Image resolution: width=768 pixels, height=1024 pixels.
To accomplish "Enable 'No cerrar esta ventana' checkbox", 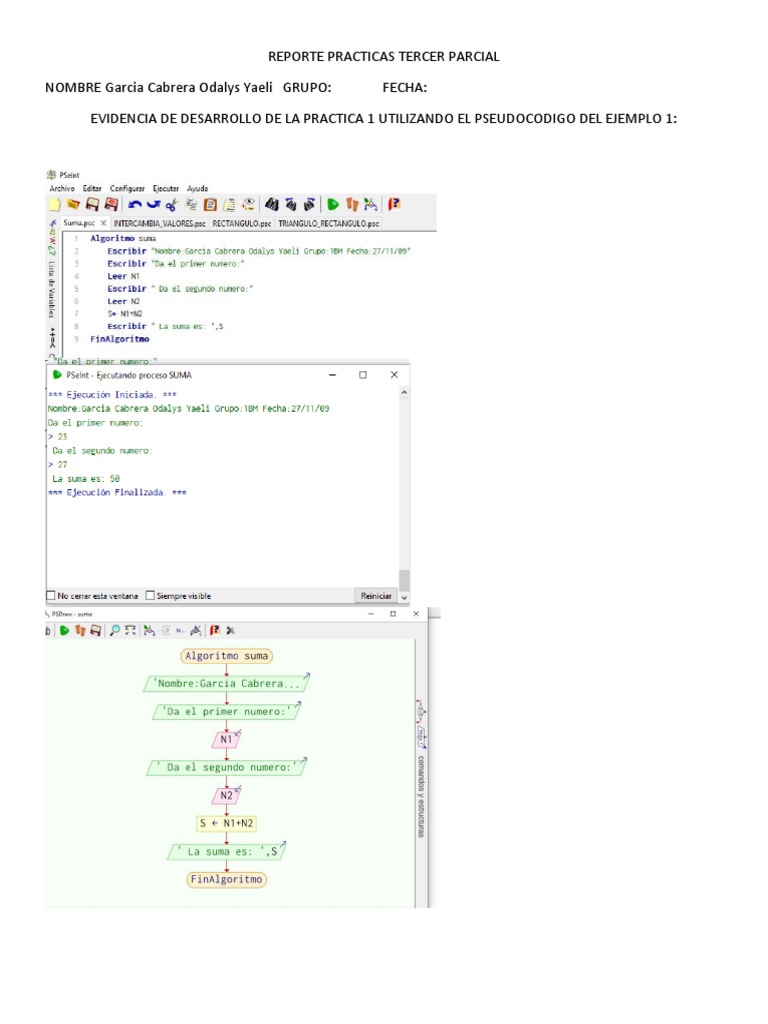I will (x=52, y=595).
